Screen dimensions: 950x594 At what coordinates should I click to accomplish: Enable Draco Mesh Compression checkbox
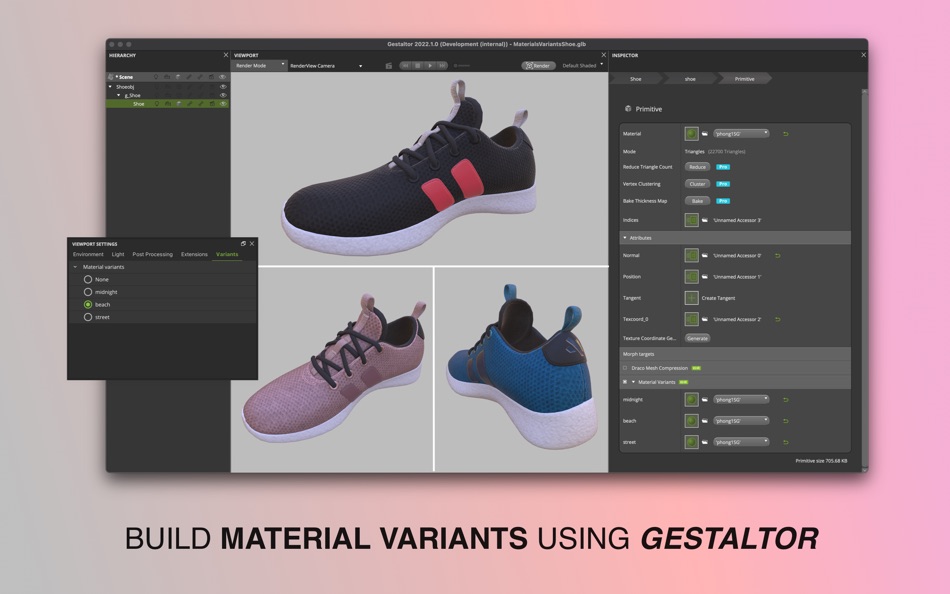pyautogui.click(x=625, y=368)
